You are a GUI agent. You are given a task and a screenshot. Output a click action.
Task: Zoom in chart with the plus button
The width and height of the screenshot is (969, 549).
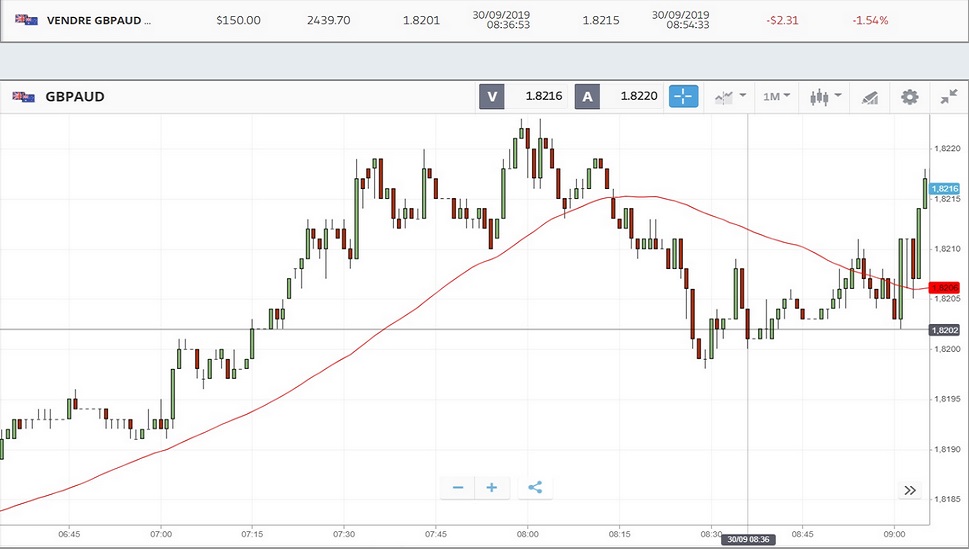(x=492, y=488)
